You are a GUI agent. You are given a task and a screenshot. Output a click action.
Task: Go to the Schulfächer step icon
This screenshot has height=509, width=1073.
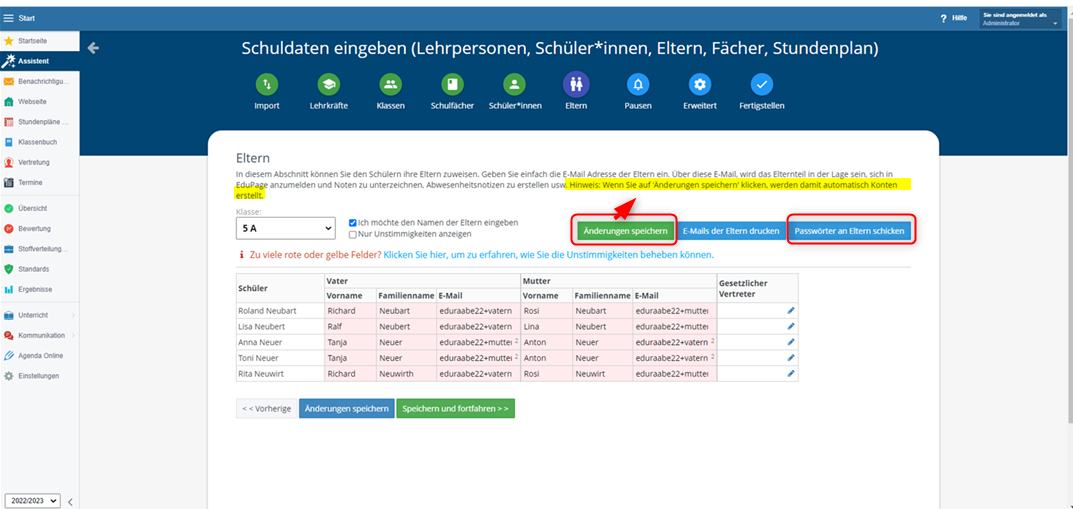click(452, 85)
